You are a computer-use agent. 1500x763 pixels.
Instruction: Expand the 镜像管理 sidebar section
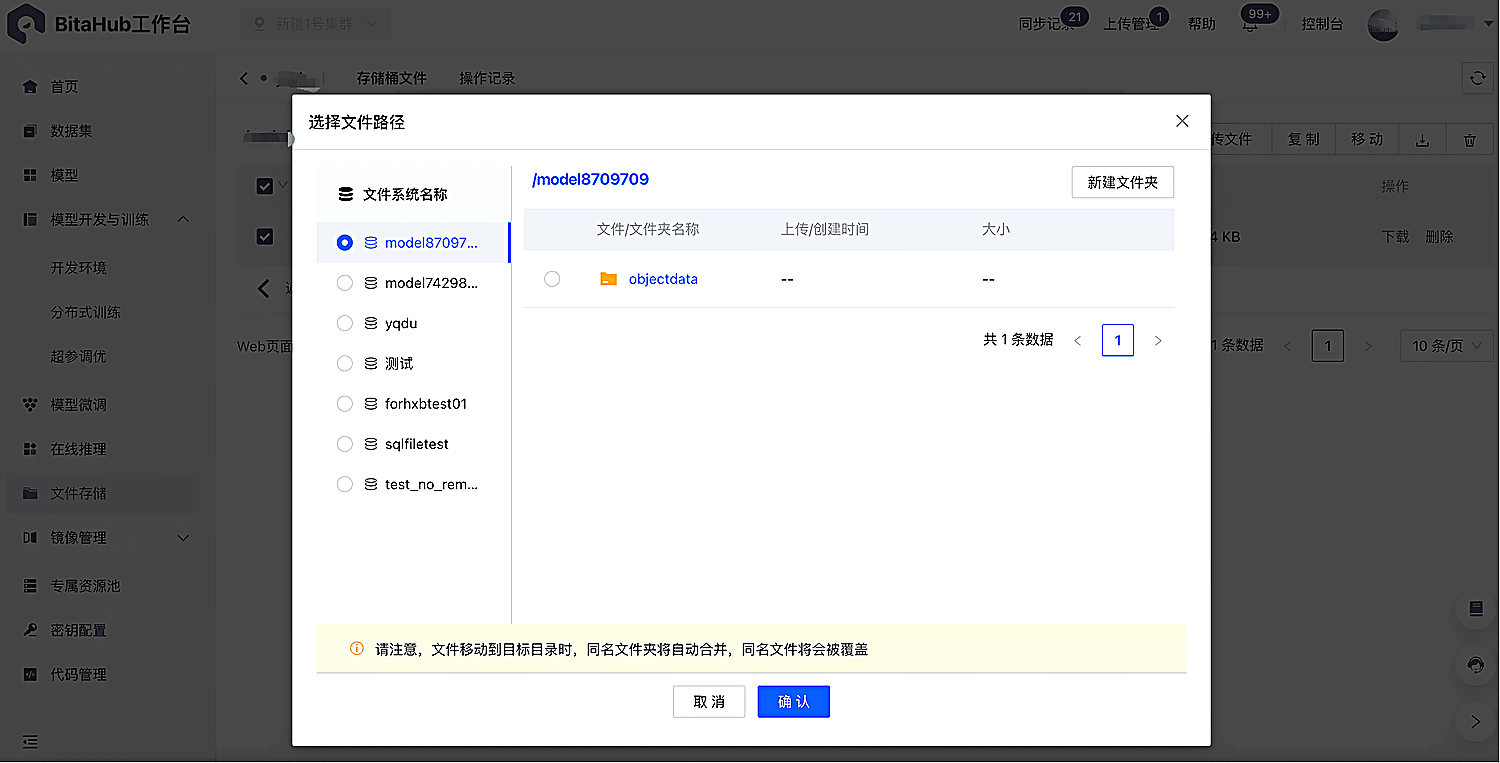tap(184, 538)
